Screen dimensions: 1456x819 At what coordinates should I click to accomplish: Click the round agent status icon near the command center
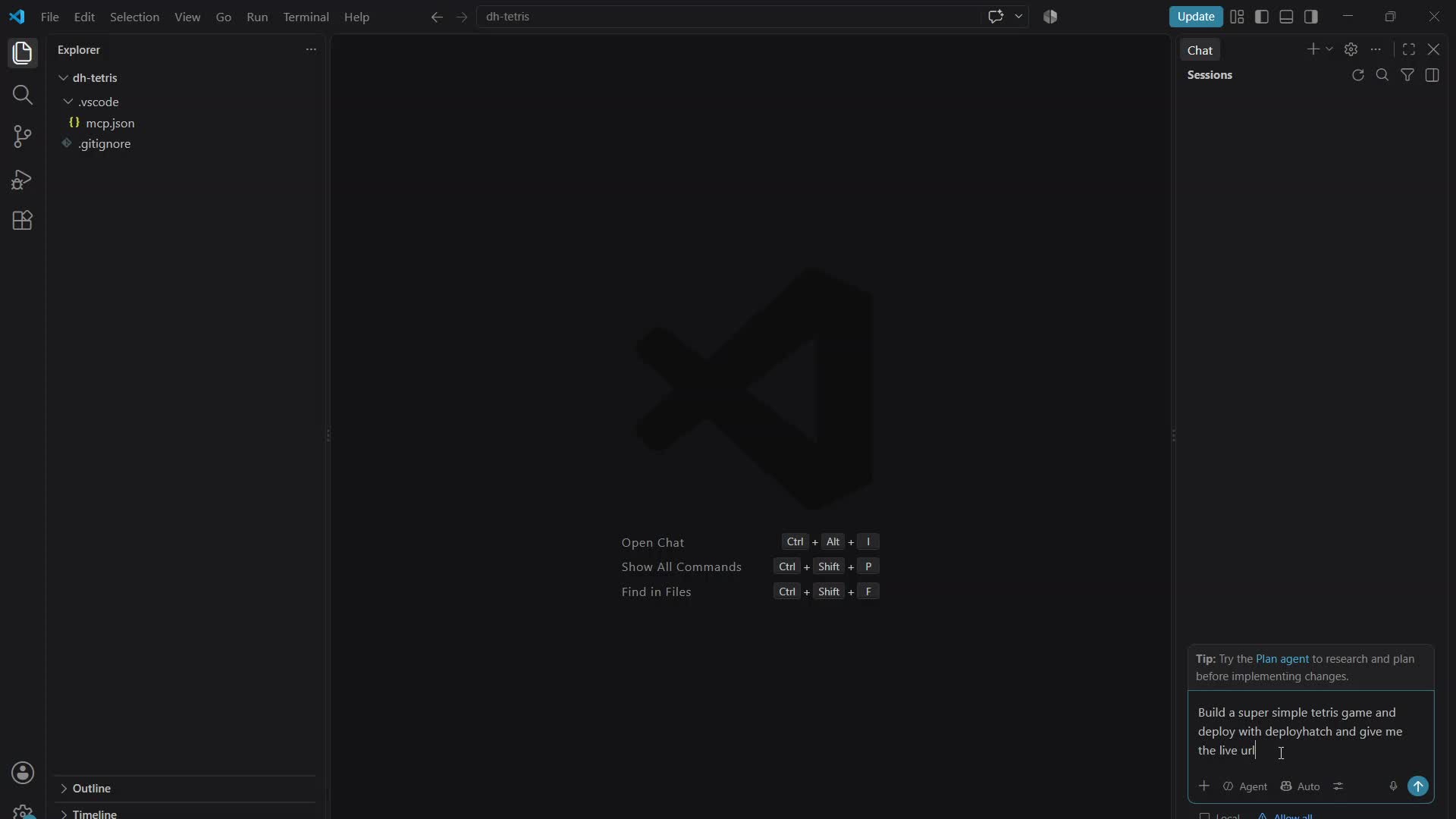click(x=1050, y=17)
